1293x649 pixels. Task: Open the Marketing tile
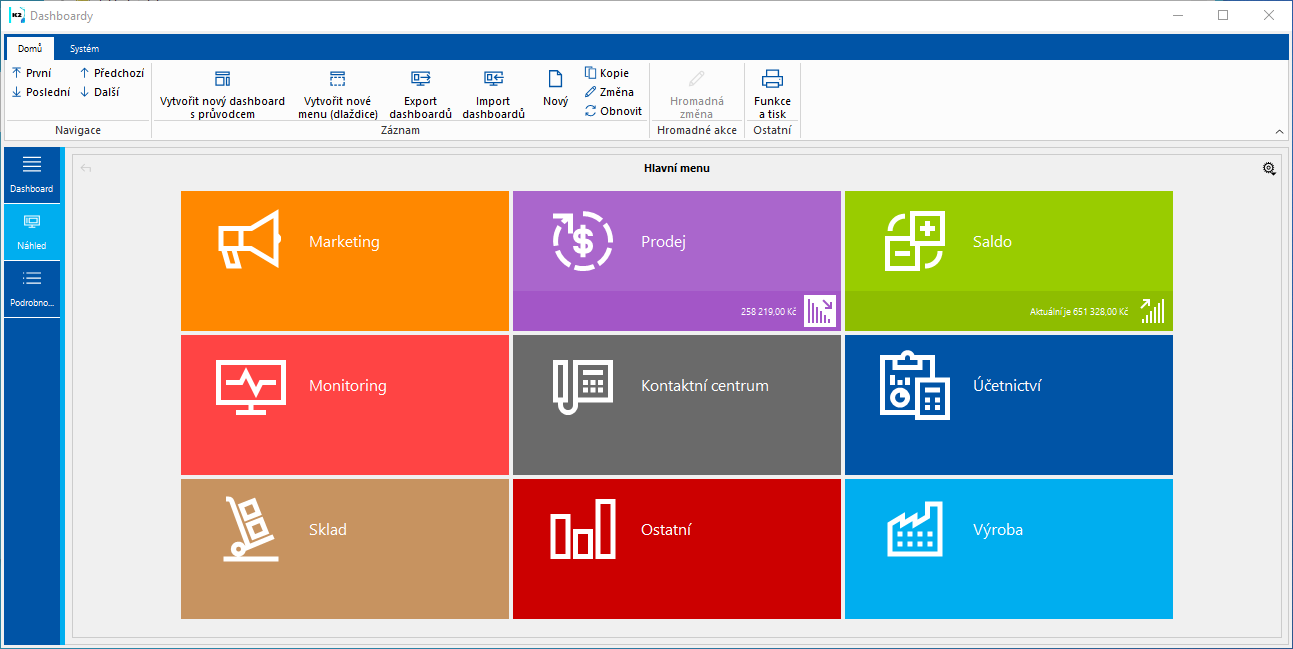tap(345, 261)
